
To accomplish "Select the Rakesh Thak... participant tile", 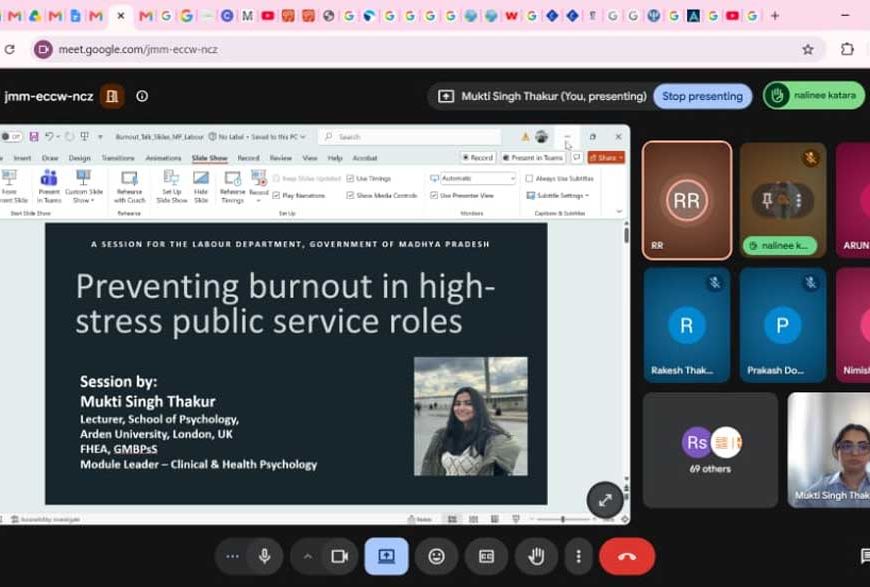I will click(x=687, y=325).
